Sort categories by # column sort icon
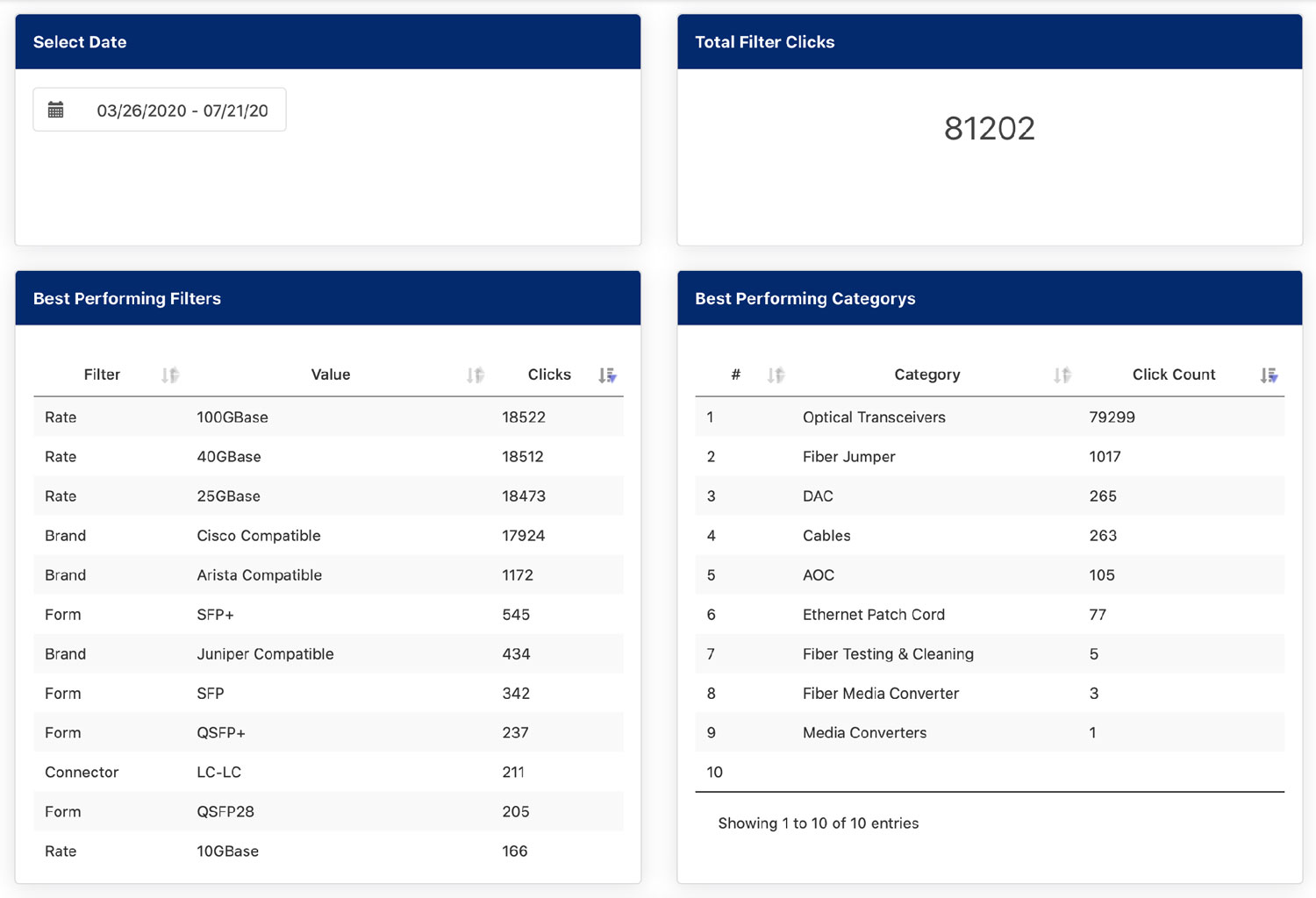This screenshot has width=1316, height=898. [776, 375]
